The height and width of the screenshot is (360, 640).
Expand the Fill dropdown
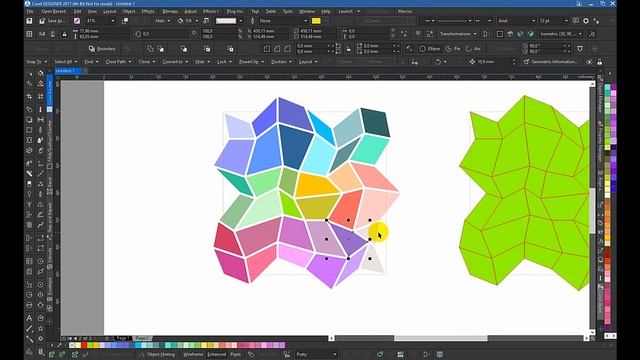(188, 21)
